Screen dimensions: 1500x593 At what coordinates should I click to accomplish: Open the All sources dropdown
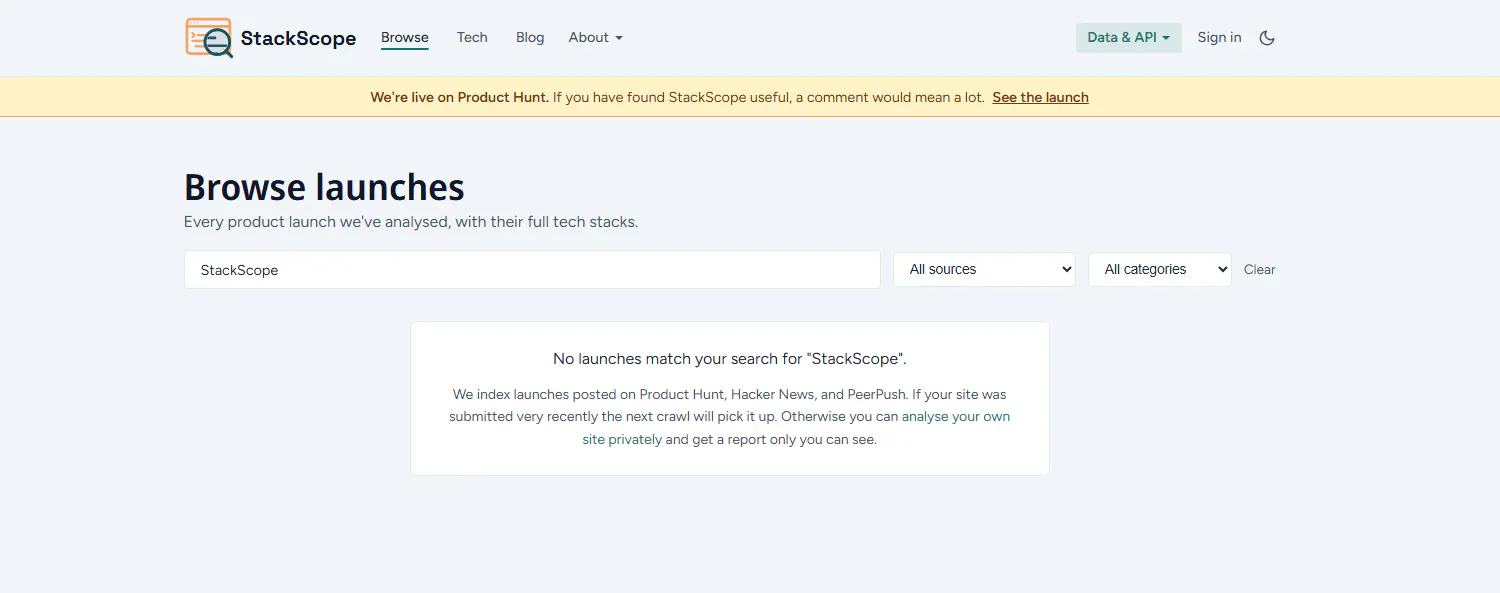(984, 269)
